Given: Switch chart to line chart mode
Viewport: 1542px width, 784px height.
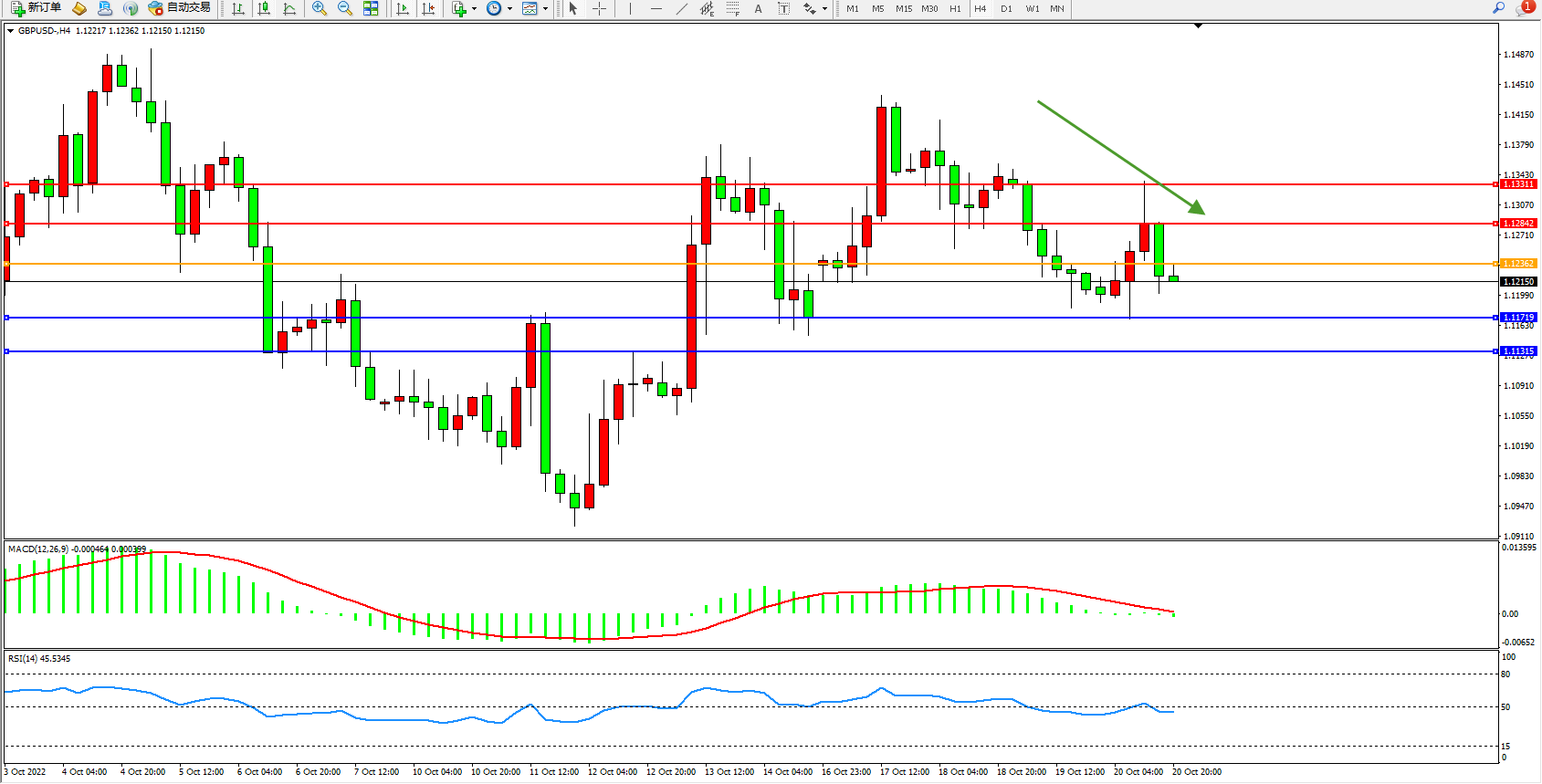Looking at the screenshot, I should [x=289, y=8].
